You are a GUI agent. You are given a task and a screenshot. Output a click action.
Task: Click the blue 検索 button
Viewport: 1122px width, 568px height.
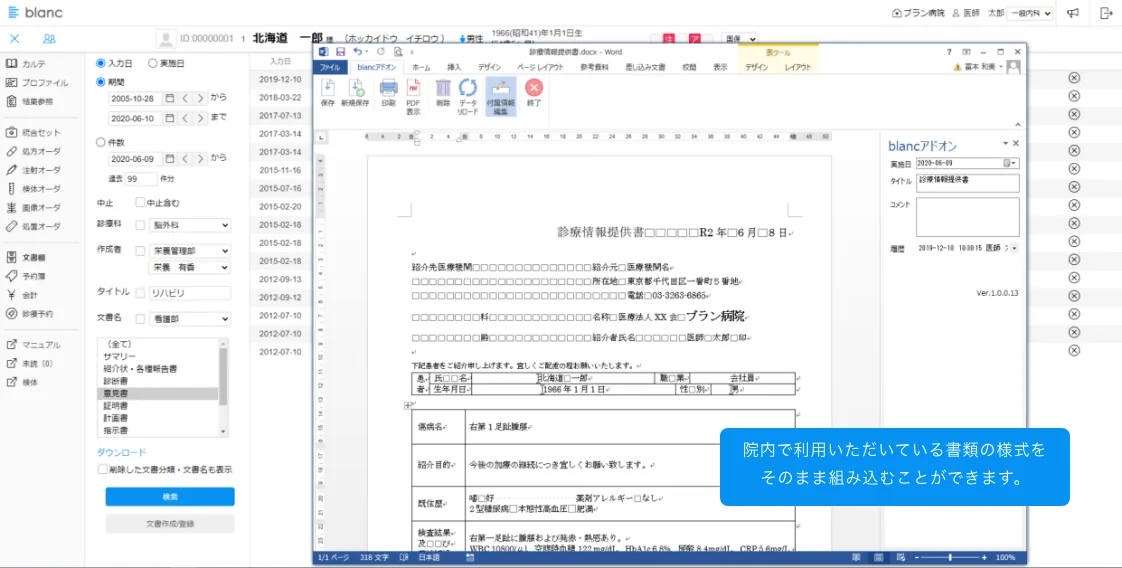(x=170, y=496)
